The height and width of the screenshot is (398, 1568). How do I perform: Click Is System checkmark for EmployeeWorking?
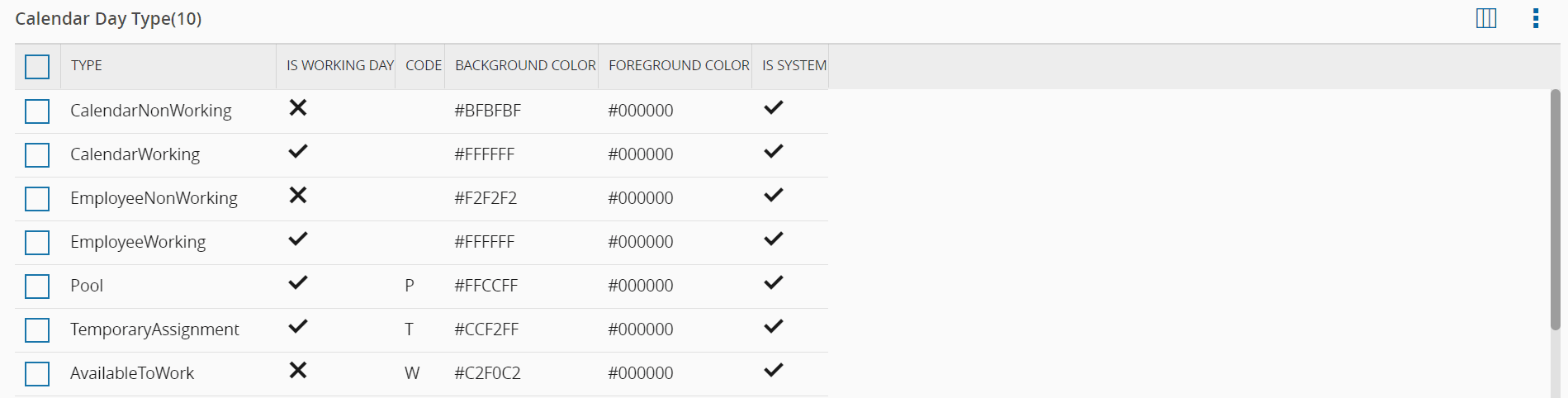tap(773, 239)
